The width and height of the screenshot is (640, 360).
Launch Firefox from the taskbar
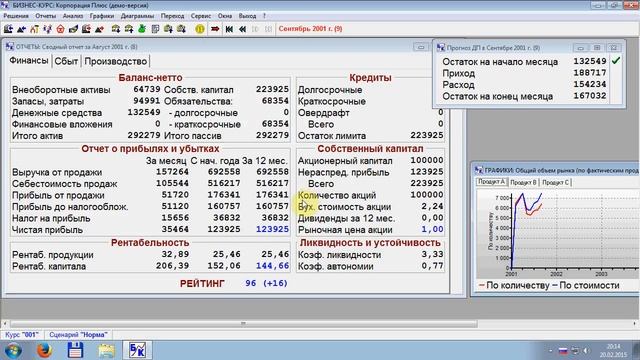[x=44, y=350]
